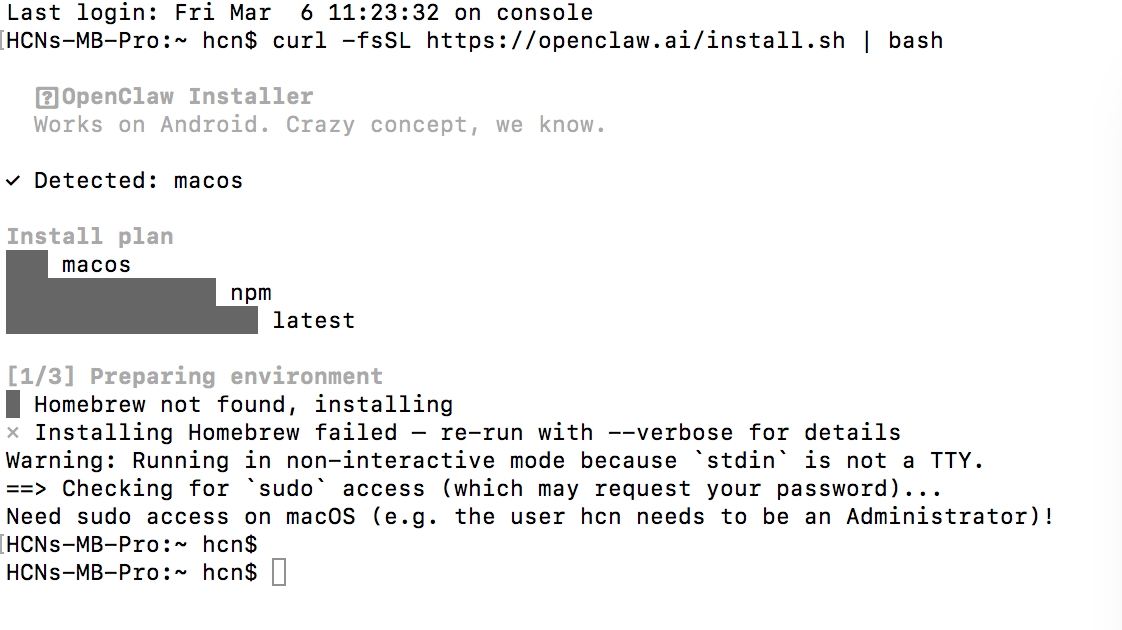Place cursor in the empty box at final prompt
This screenshot has width=1122, height=630.
[x=279, y=573]
